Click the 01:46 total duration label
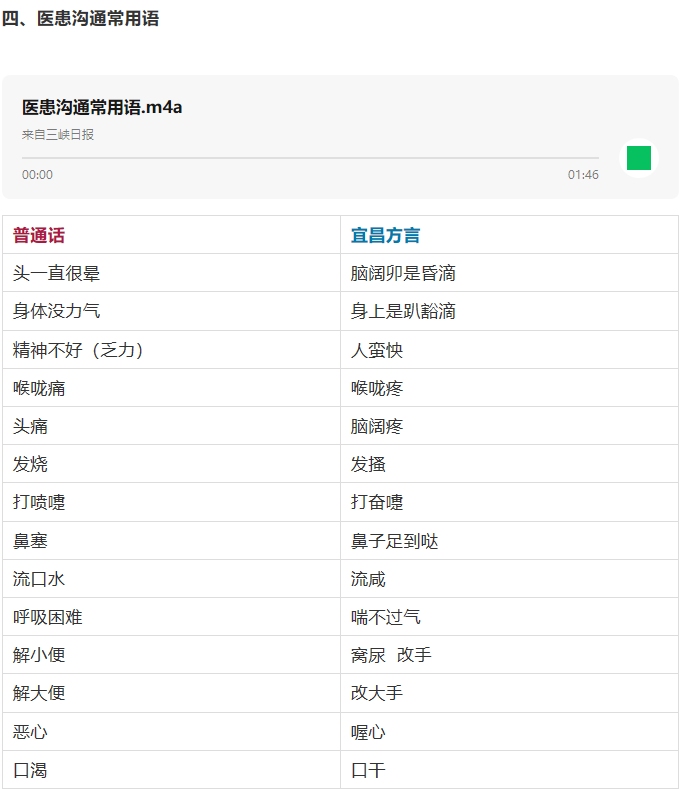 [x=583, y=175]
